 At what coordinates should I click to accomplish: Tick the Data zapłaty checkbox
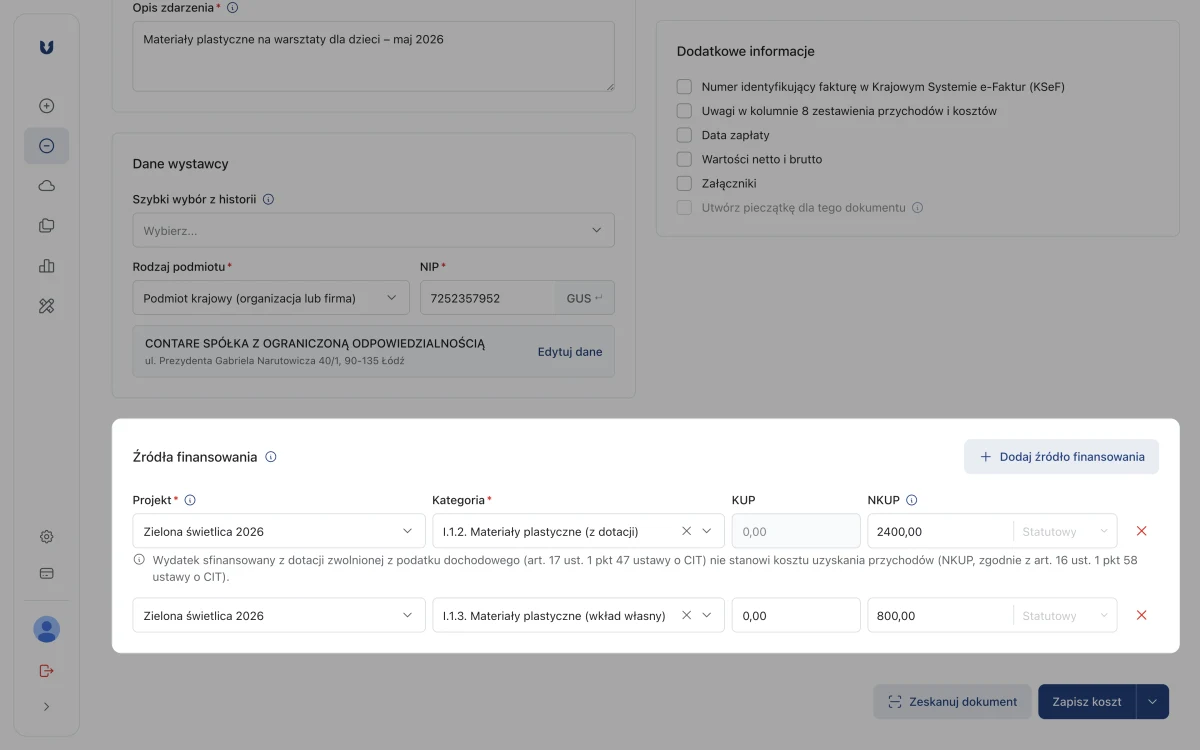click(x=684, y=135)
